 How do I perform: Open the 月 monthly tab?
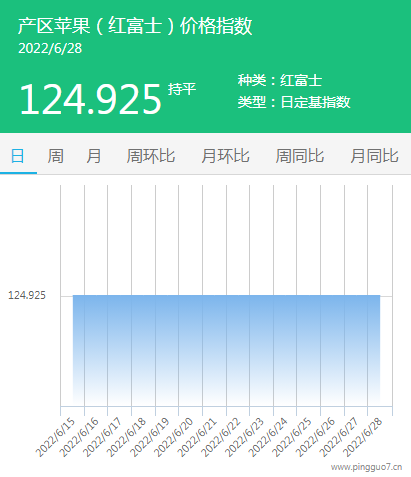point(93,156)
